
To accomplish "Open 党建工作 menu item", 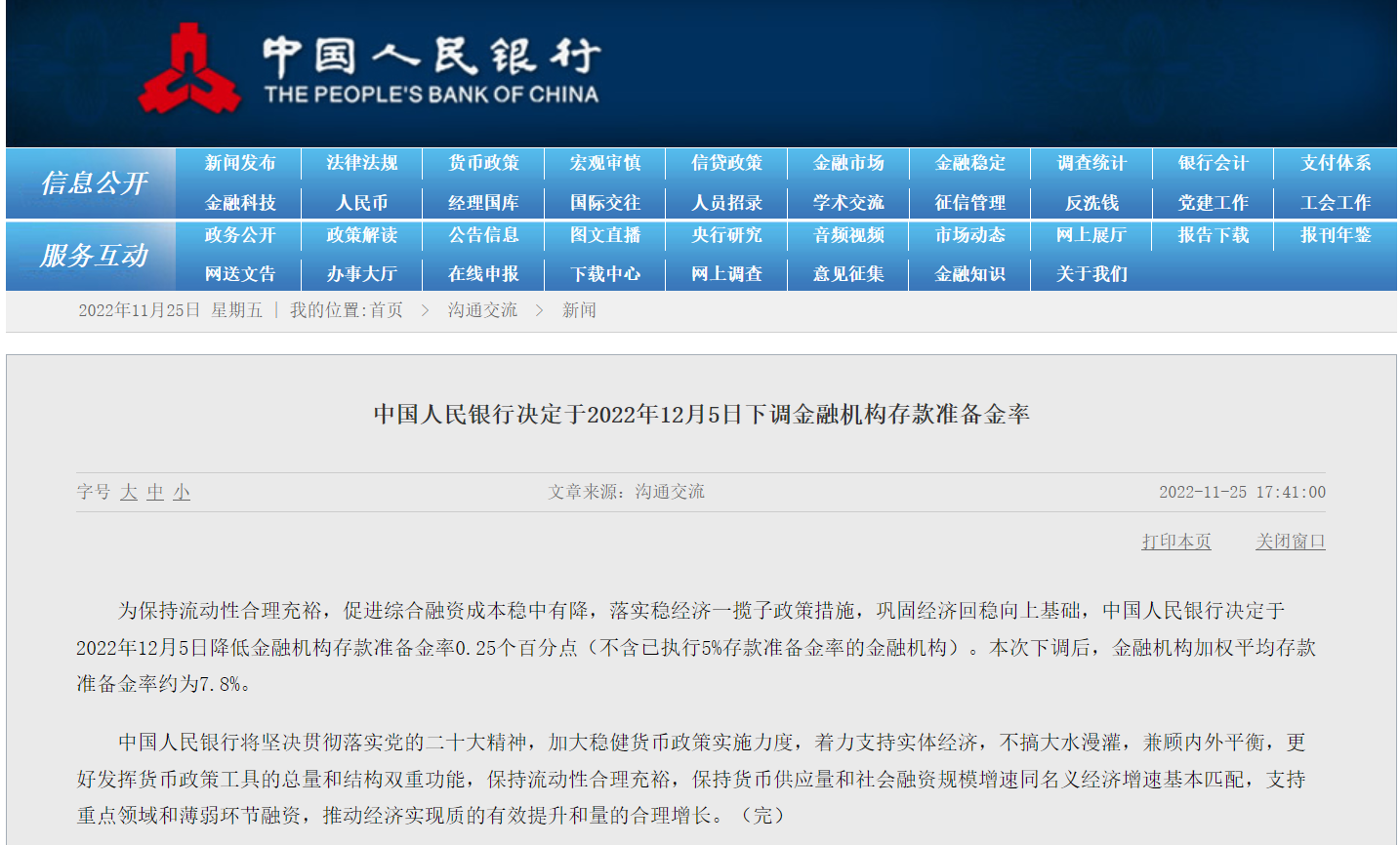I will [1213, 203].
